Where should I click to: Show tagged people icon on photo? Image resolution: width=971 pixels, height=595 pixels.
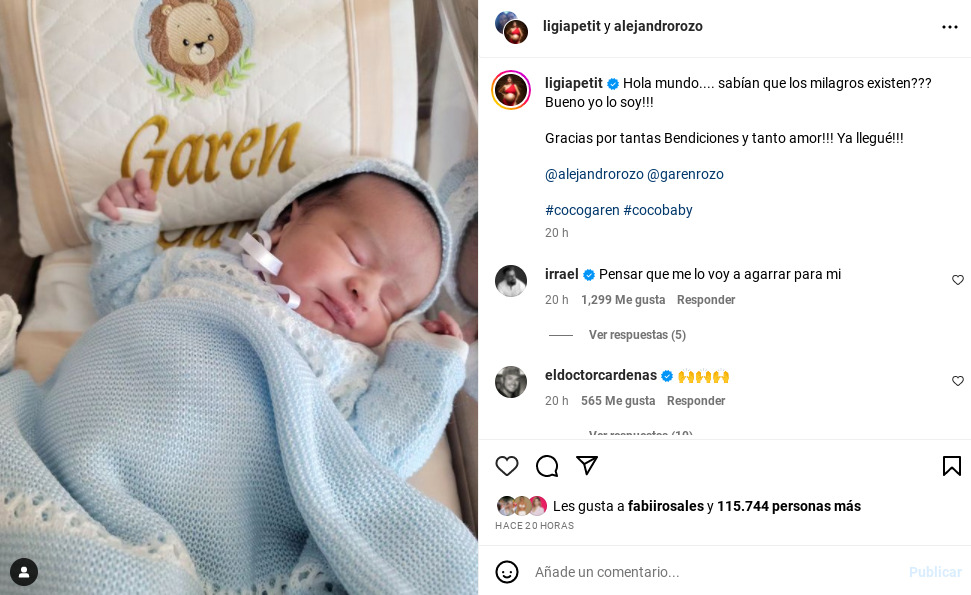click(24, 572)
